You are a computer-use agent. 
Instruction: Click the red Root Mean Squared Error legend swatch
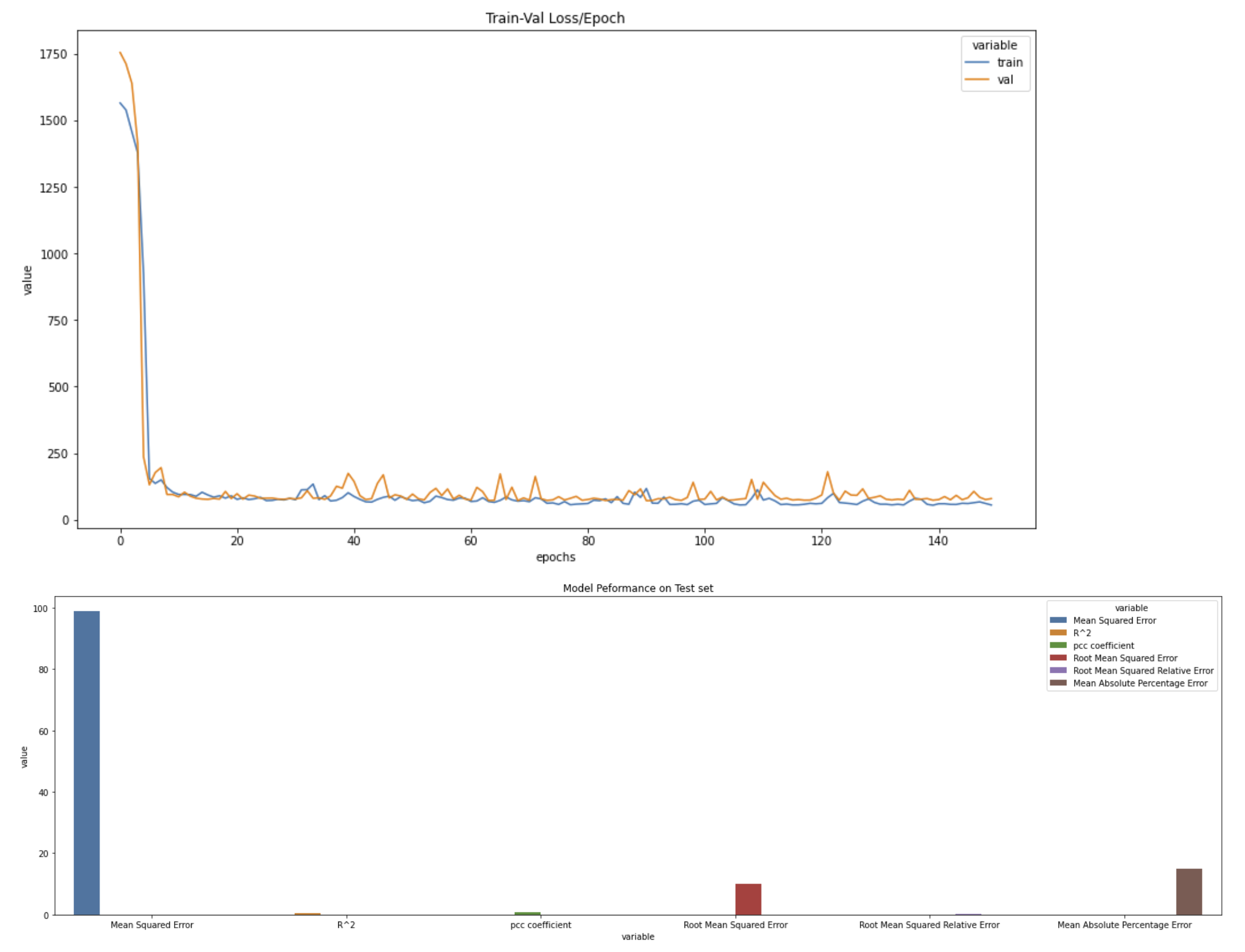[x=1058, y=658]
